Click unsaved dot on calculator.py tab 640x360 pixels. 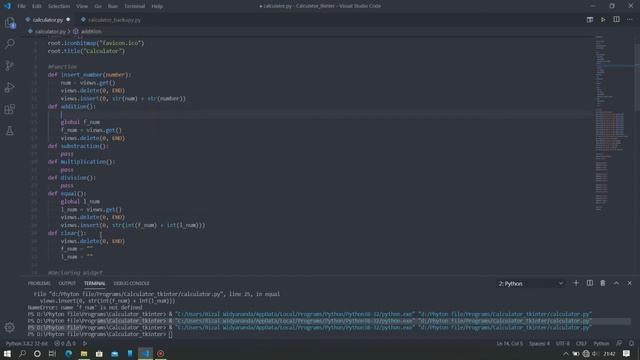[68, 20]
